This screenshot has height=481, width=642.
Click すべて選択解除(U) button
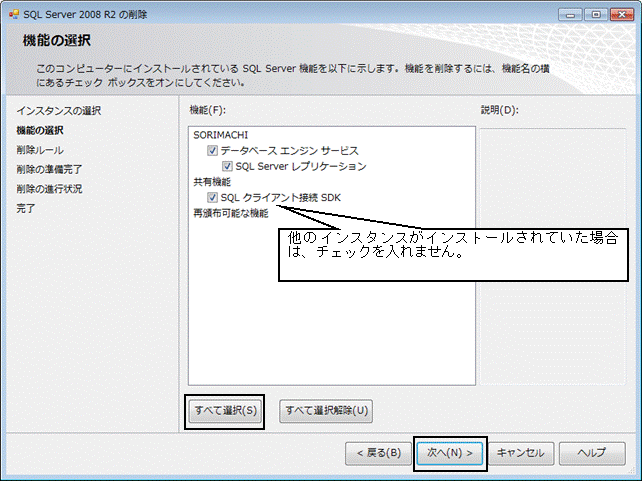[x=326, y=411]
